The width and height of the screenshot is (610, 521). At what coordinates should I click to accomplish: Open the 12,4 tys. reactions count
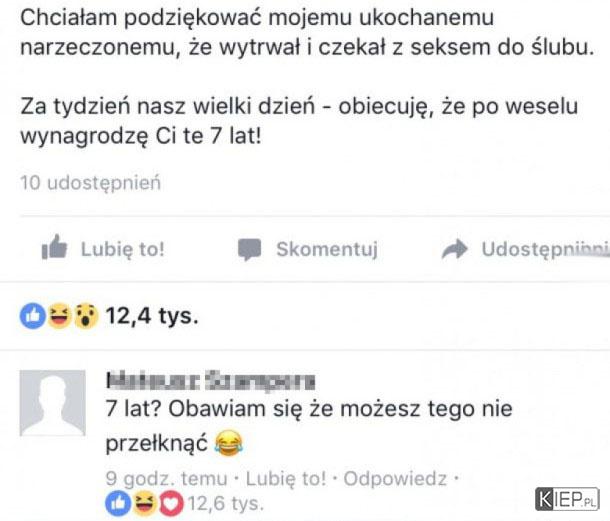152,316
